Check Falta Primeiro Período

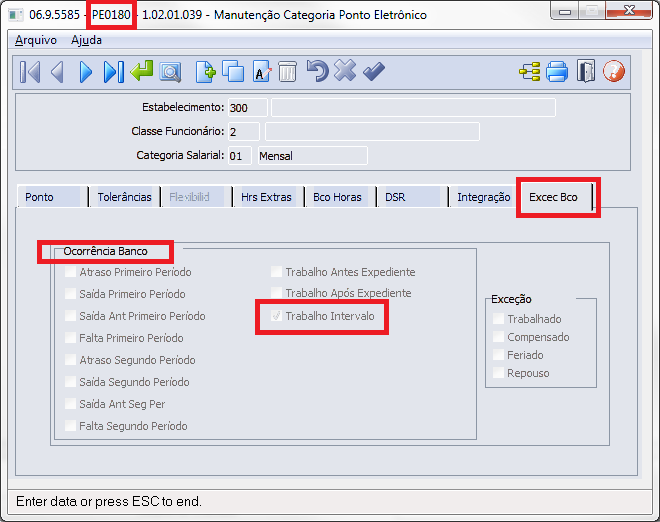tap(70, 338)
